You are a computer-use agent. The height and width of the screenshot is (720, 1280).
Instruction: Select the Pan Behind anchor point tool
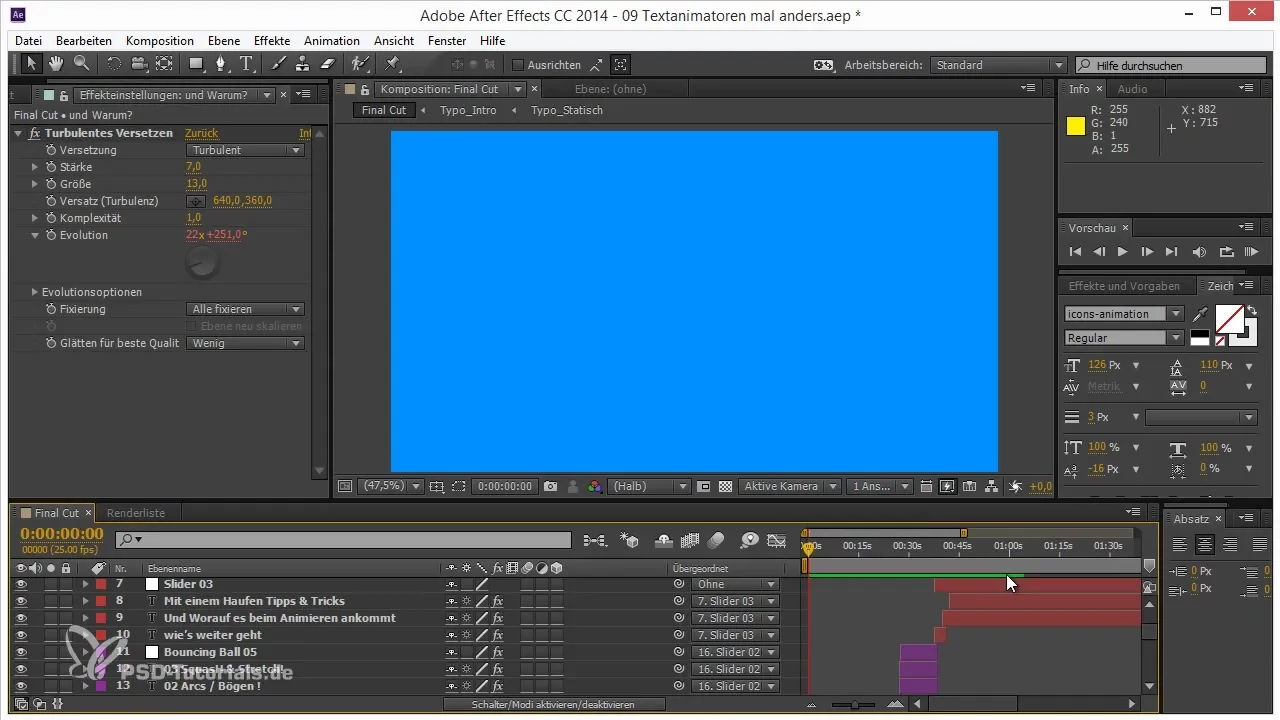coord(163,64)
